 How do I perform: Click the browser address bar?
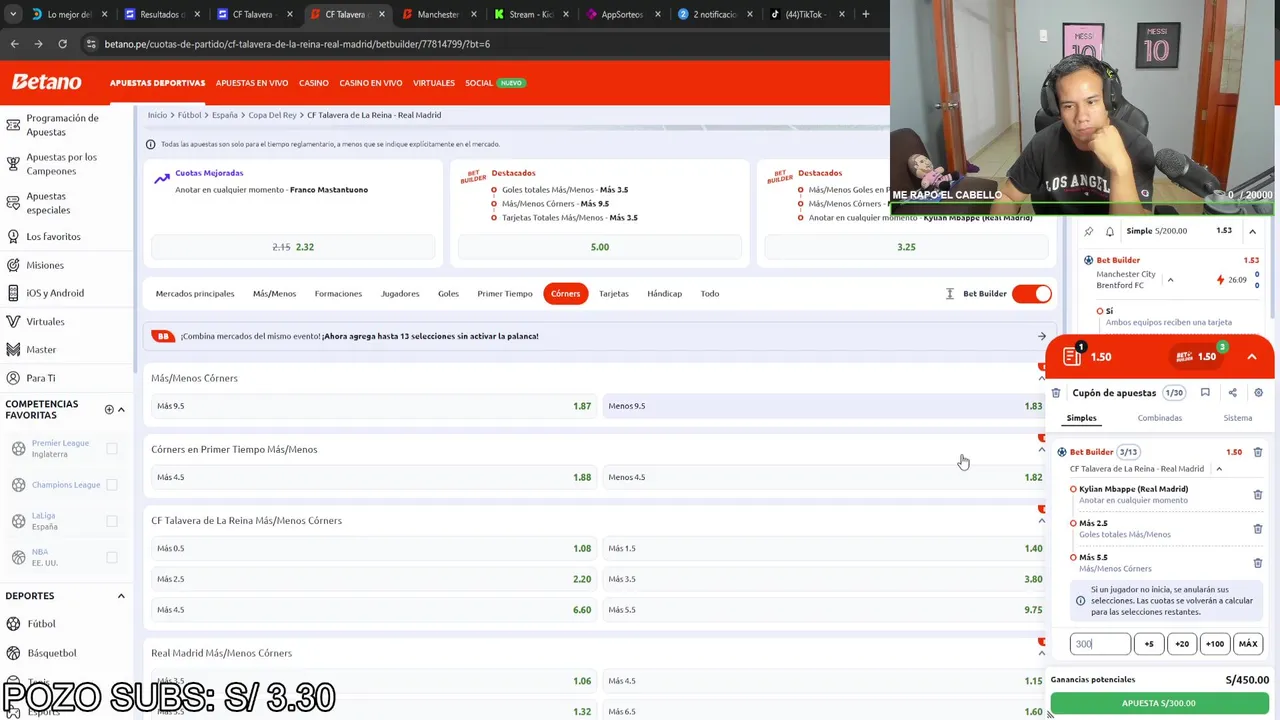[480, 44]
